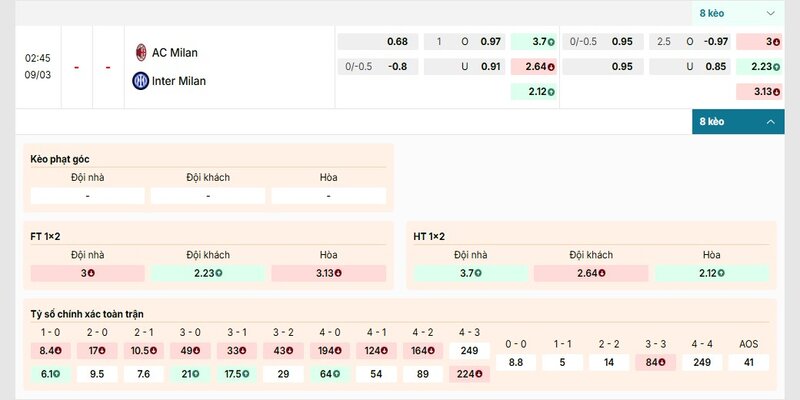
Task: Select correct score odds 89
Action: [423, 374]
